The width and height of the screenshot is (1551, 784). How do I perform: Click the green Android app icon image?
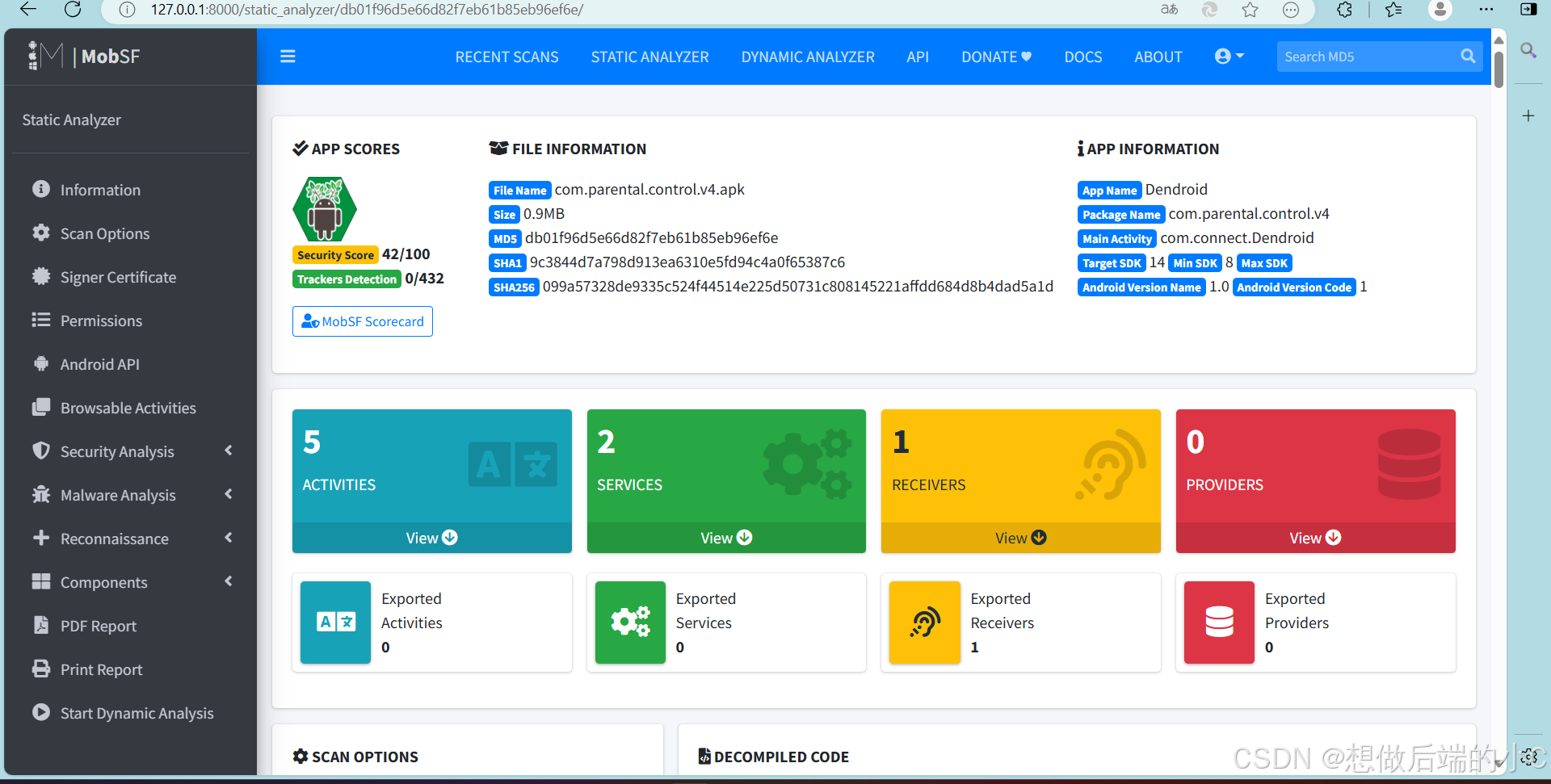pyautogui.click(x=325, y=210)
